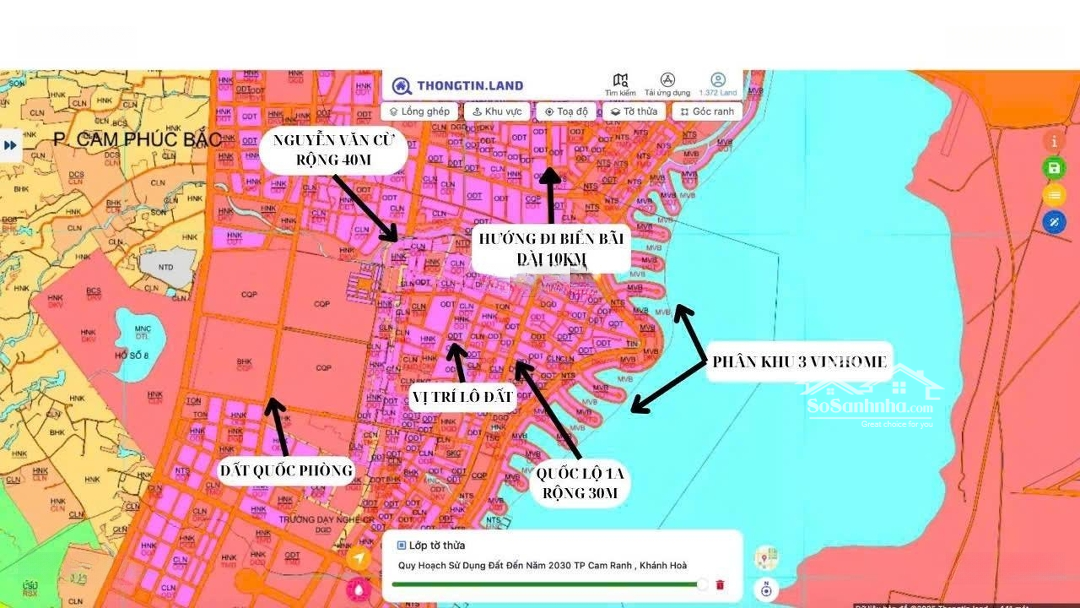Switch basemap using the map thumbnail

[x=766, y=558]
